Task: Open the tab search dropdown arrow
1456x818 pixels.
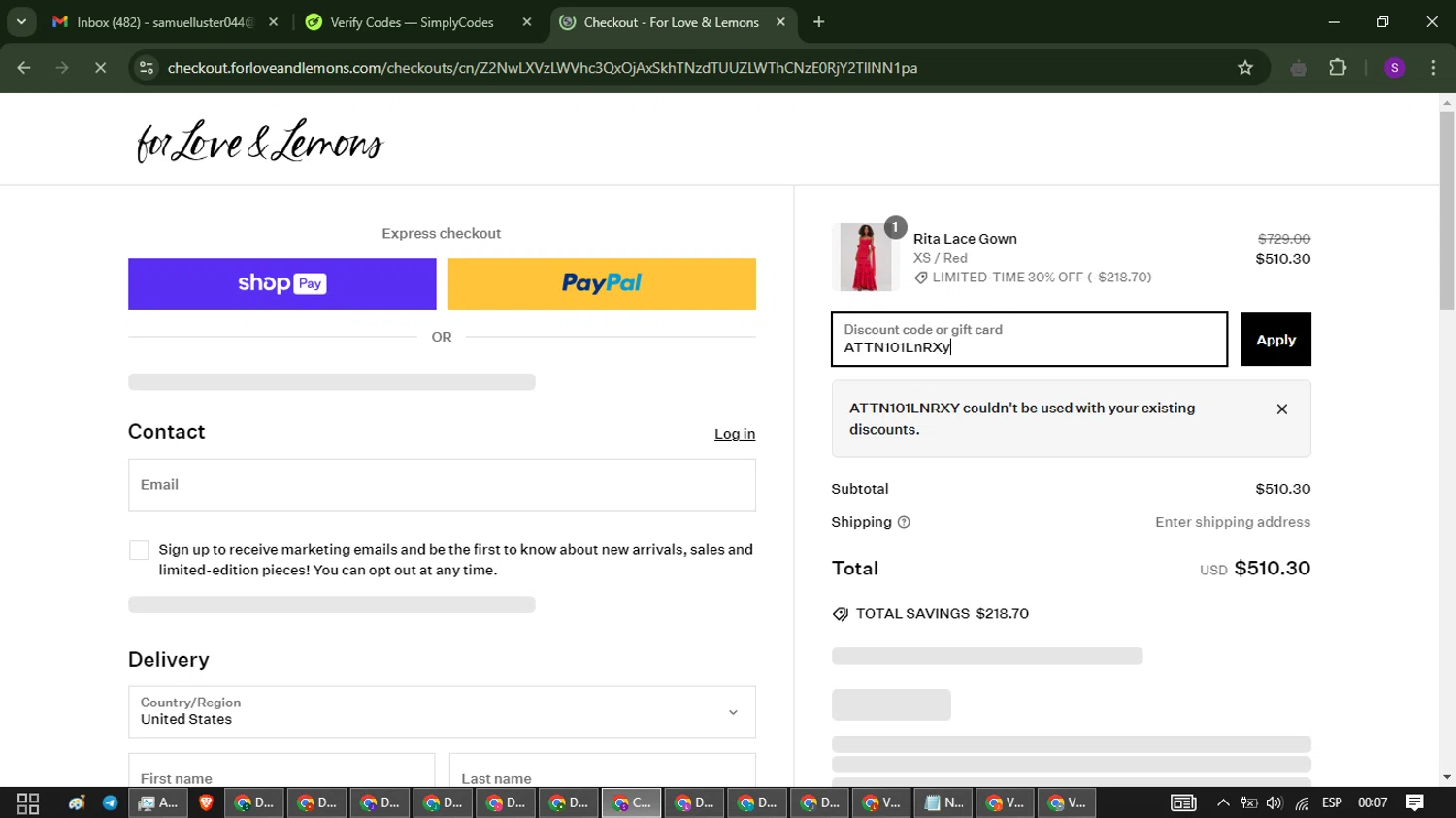Action: click(x=21, y=22)
